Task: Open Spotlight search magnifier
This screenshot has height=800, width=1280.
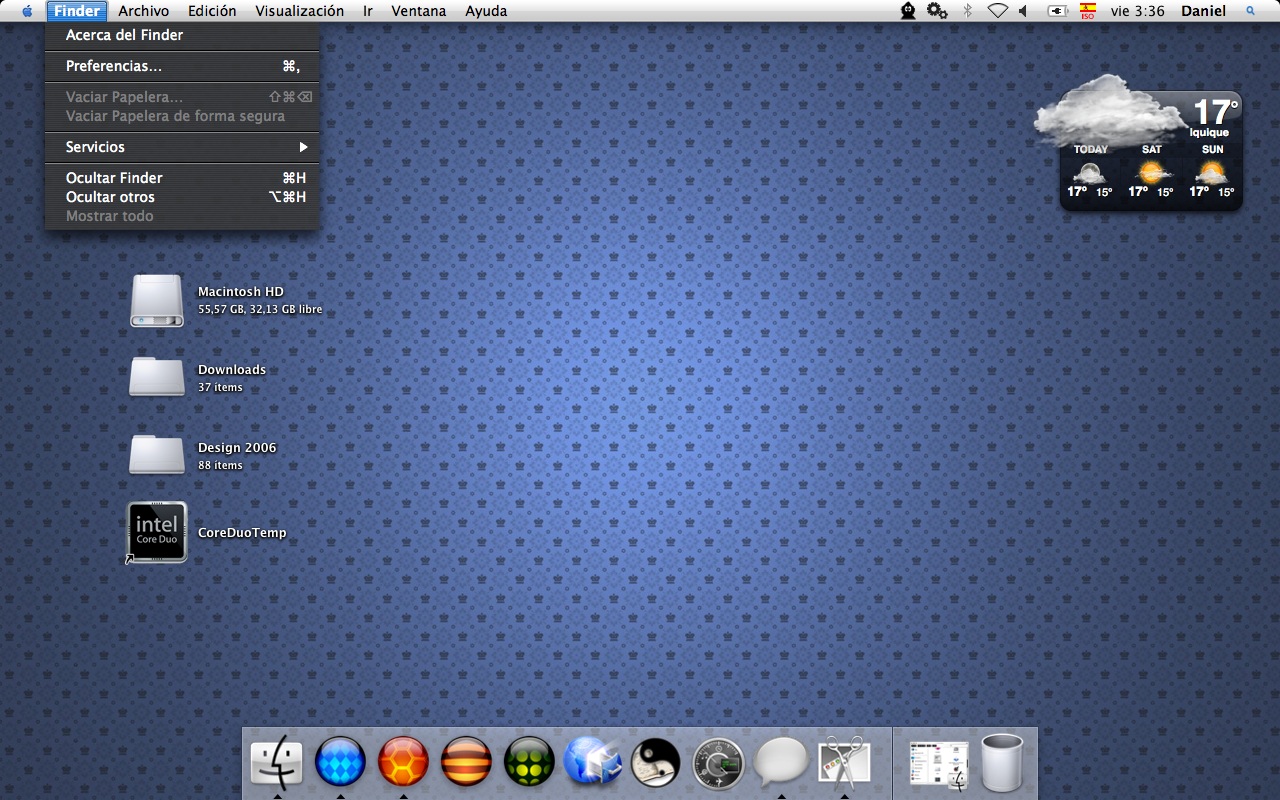Action: (1250, 11)
